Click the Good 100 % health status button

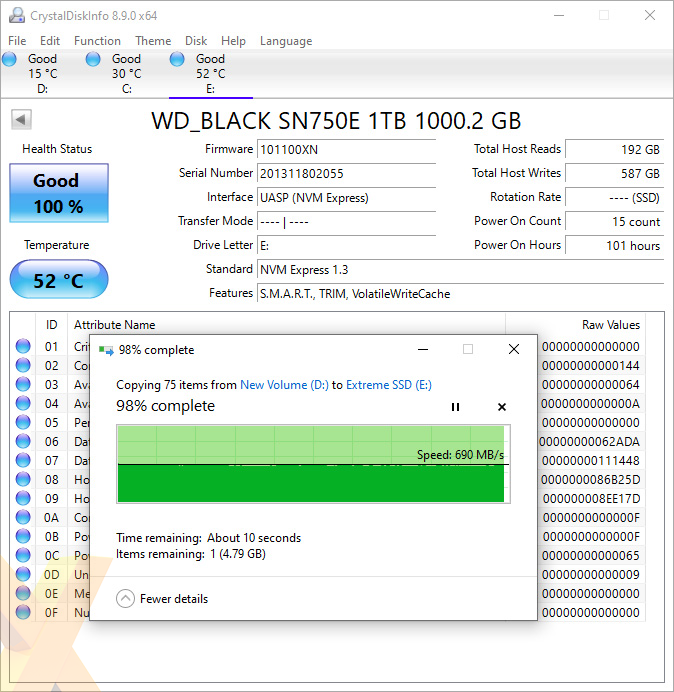[59, 193]
